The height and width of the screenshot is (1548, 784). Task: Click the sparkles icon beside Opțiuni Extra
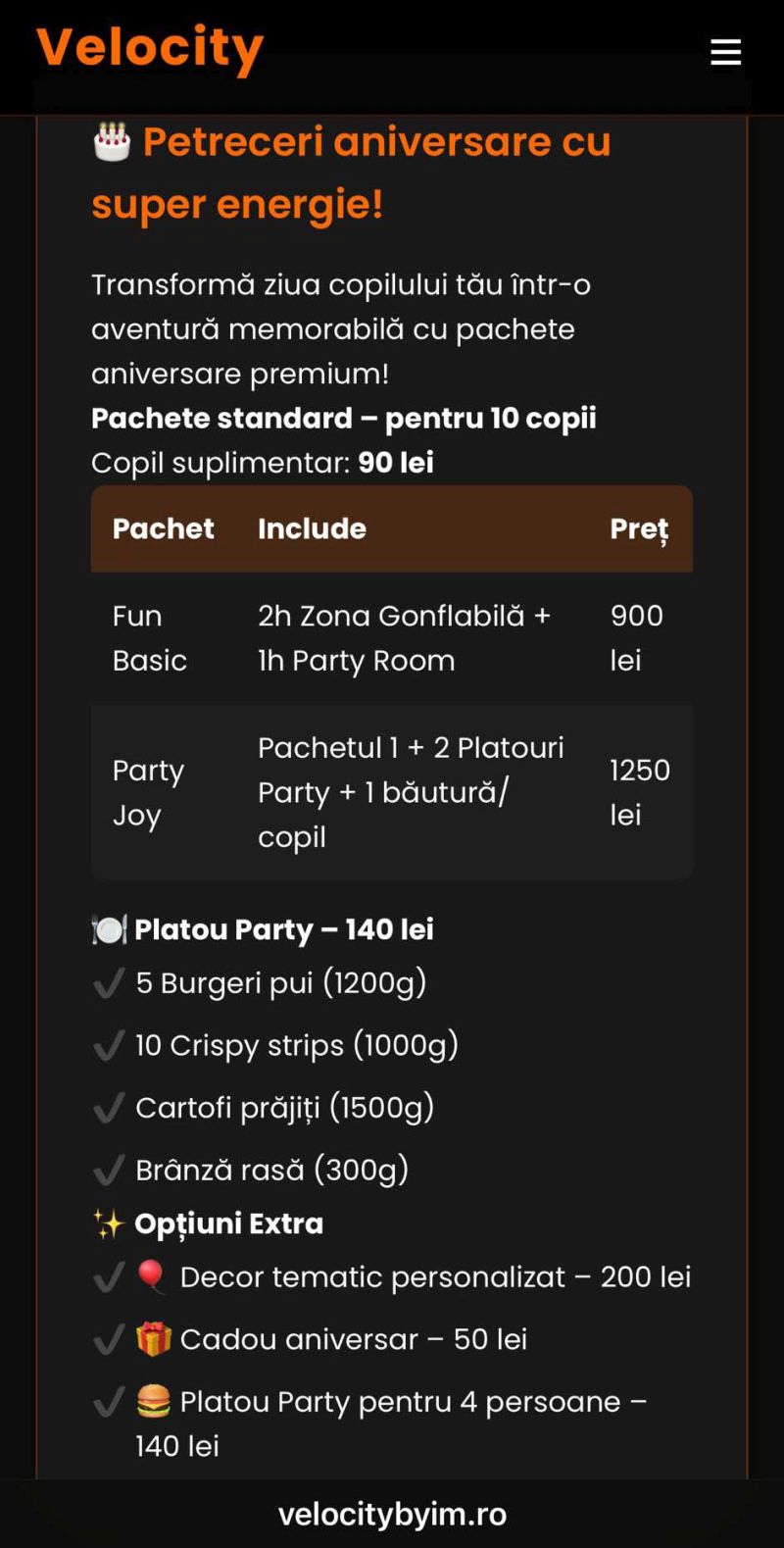pos(108,1223)
